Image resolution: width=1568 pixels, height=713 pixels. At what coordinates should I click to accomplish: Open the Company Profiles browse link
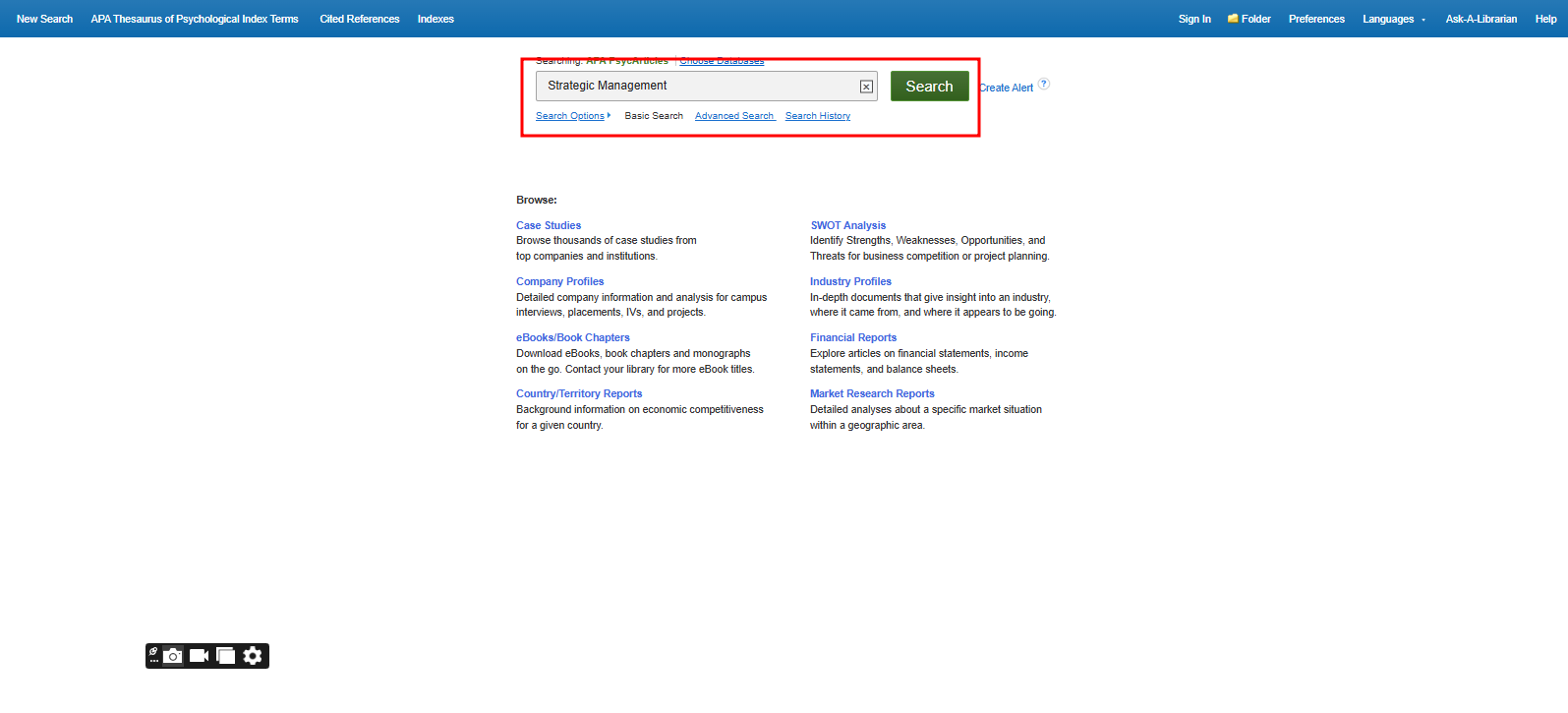point(559,281)
